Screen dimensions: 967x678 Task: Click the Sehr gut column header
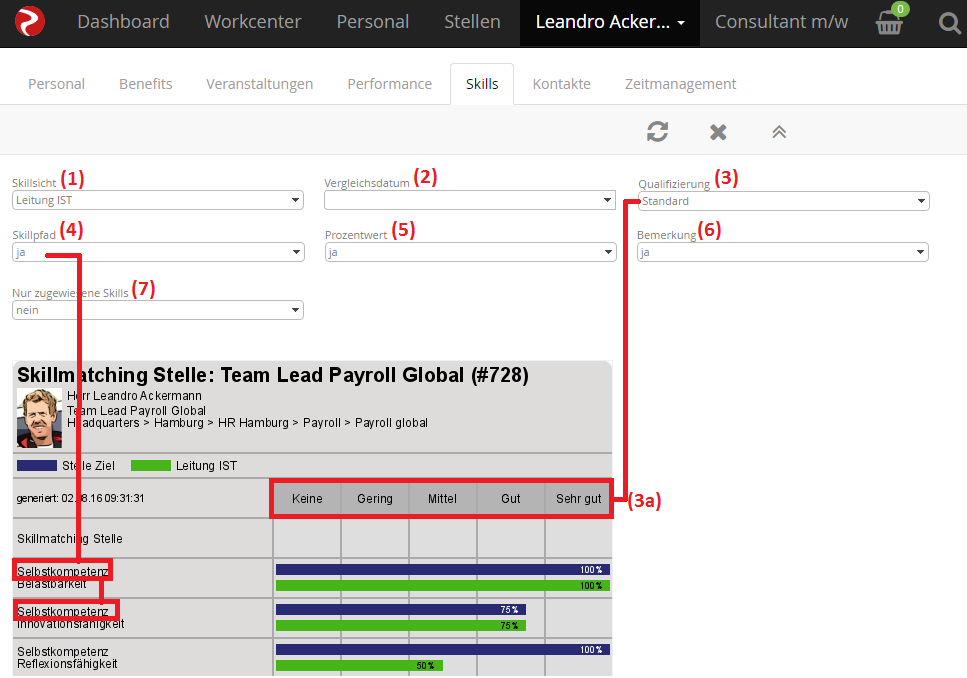click(x=578, y=498)
